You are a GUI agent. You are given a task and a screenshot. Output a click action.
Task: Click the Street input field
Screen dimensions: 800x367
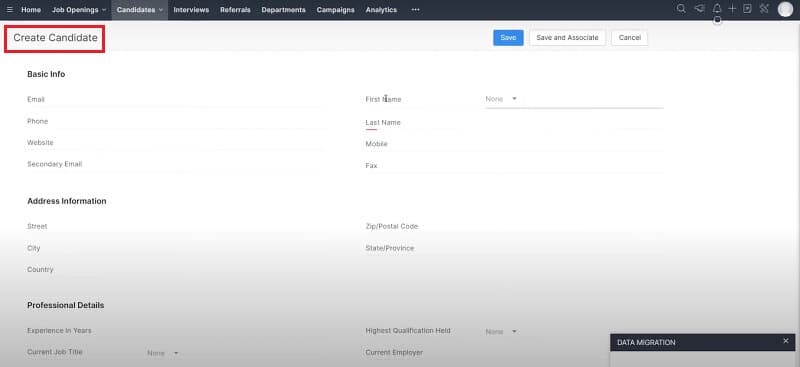(235, 226)
